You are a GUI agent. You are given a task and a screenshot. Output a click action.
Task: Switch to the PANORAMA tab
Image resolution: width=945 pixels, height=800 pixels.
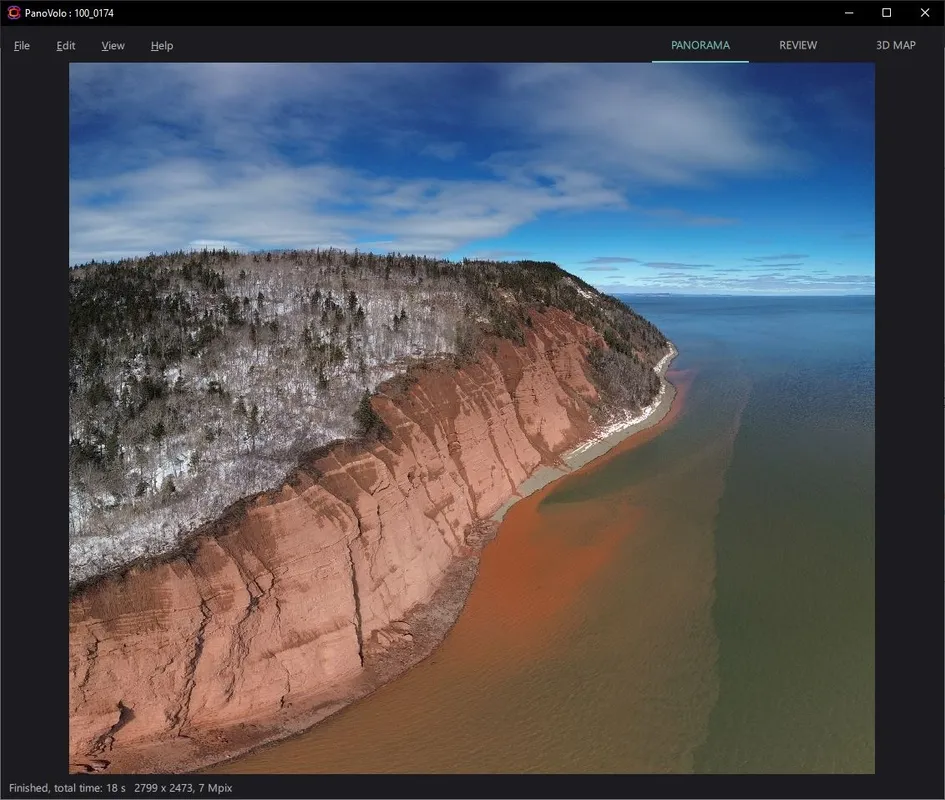point(700,45)
